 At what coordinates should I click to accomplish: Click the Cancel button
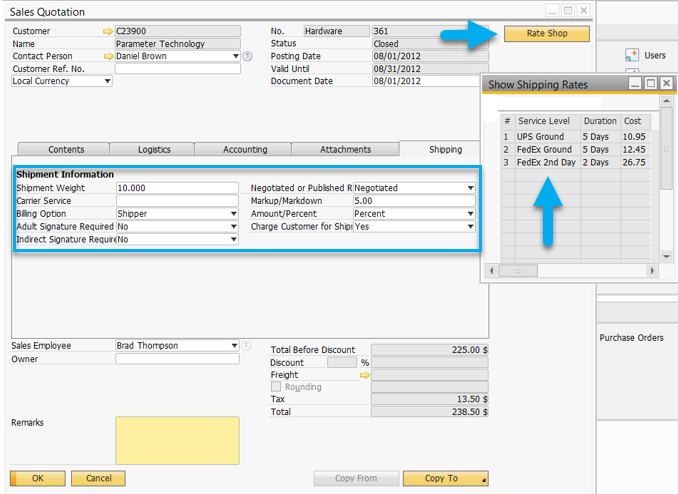98,478
